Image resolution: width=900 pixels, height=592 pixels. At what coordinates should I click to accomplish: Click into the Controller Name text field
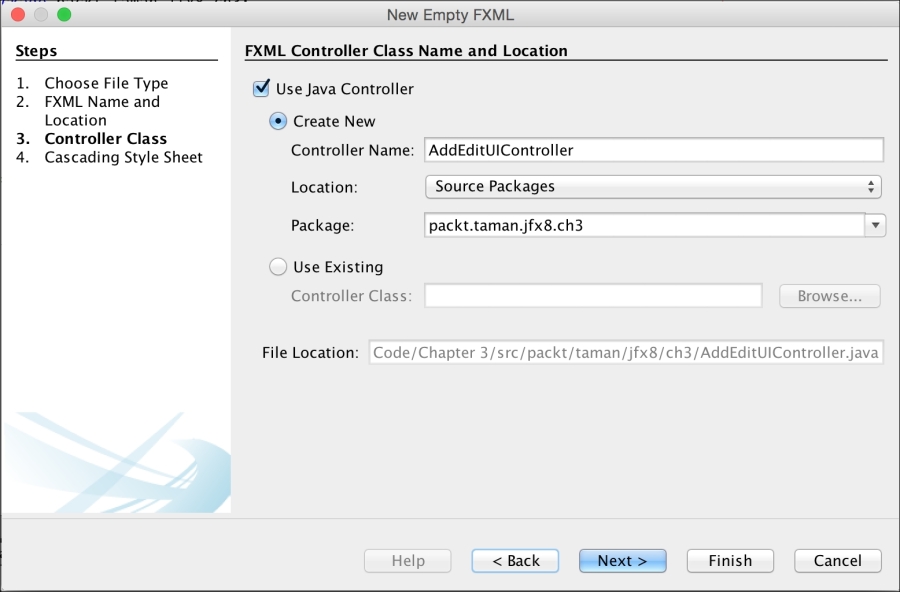click(x=654, y=150)
